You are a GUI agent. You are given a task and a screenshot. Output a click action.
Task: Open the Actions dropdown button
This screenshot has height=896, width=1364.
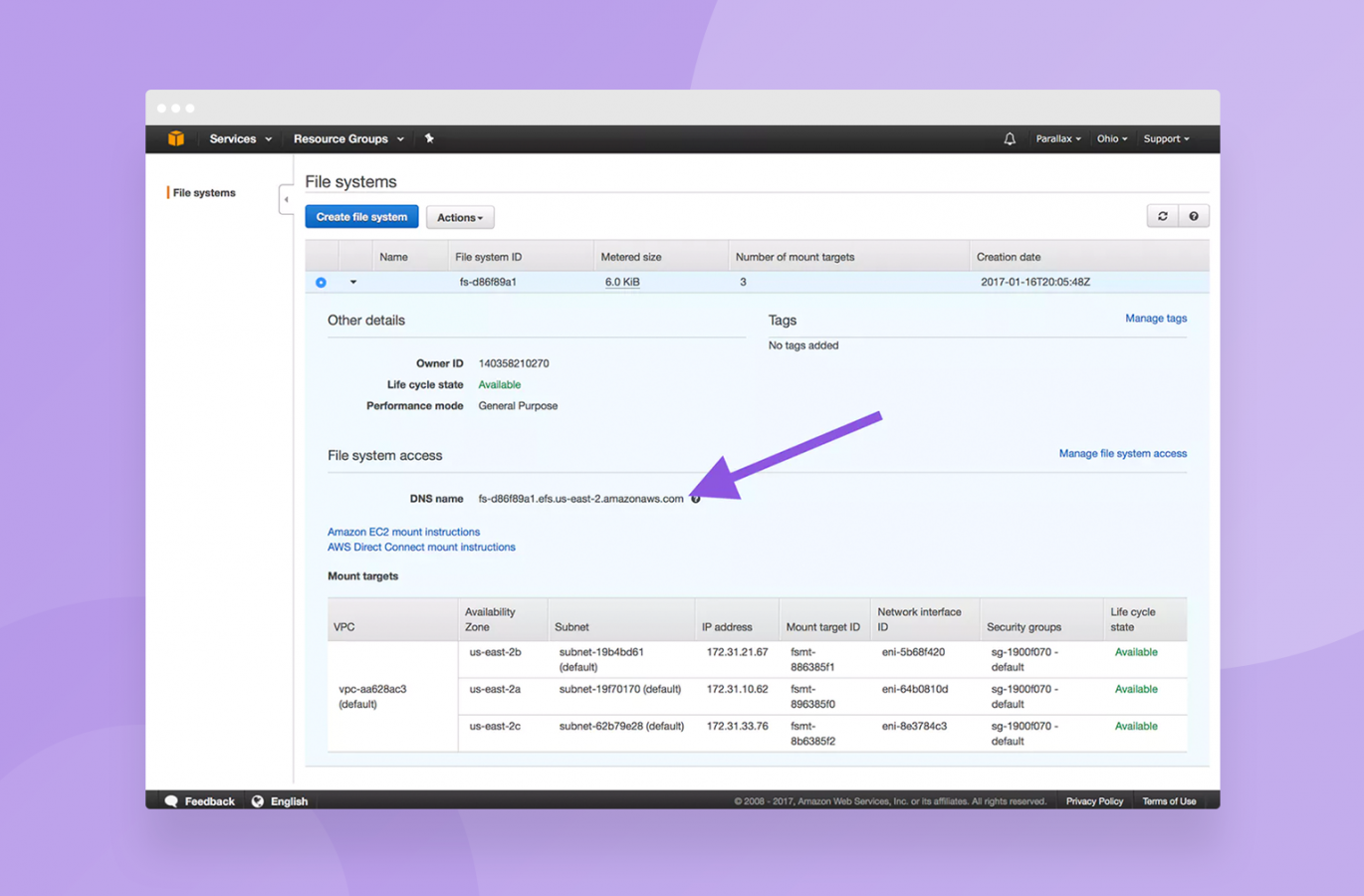(460, 217)
